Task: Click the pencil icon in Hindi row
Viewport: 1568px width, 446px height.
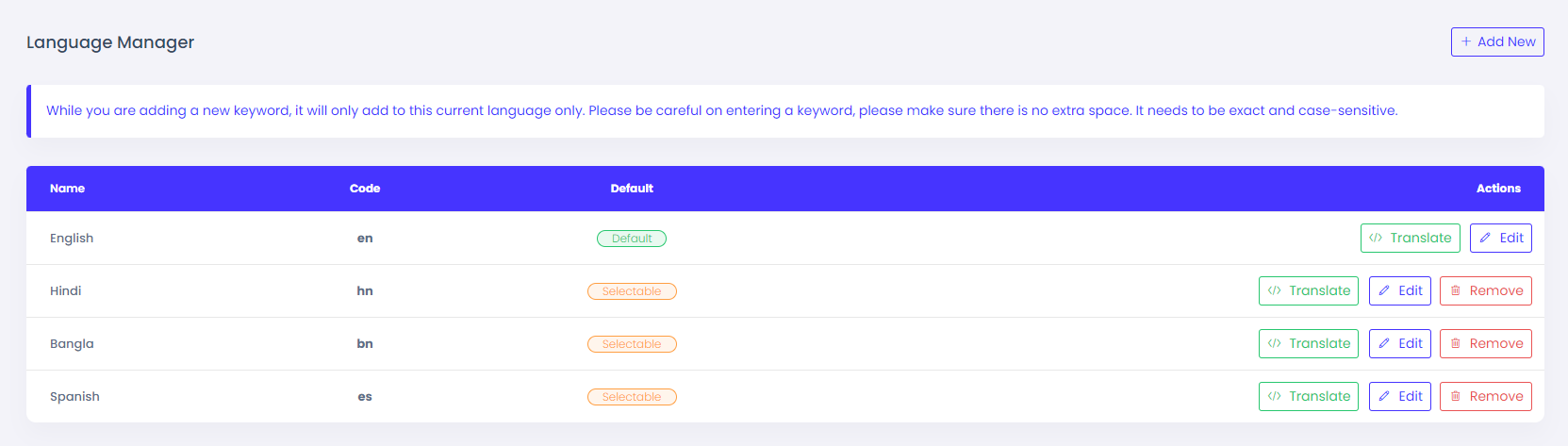Action: pyautogui.click(x=1384, y=290)
